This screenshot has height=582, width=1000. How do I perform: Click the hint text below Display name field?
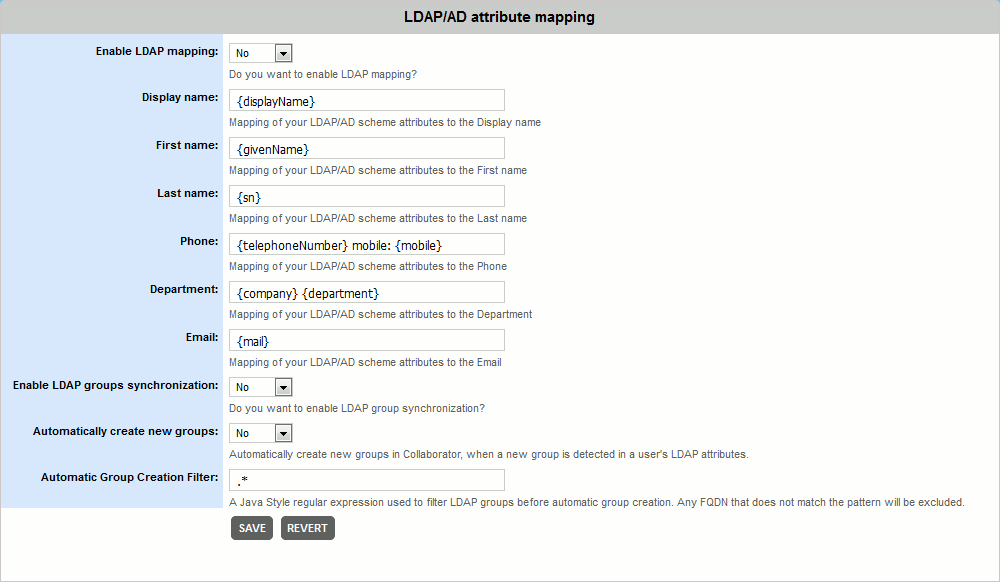tap(383, 122)
